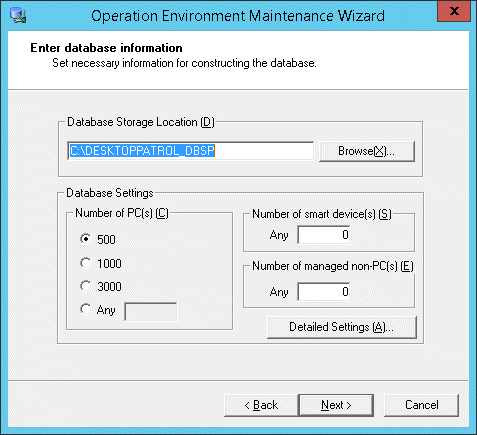Screen dimensions: 477x435
Task: Click the 'Database Settings' group label
Action: tap(110, 193)
